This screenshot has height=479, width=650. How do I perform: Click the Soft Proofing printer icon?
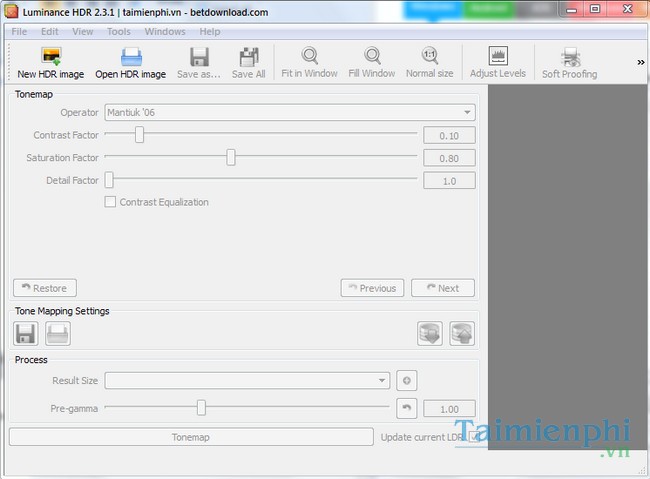569,57
